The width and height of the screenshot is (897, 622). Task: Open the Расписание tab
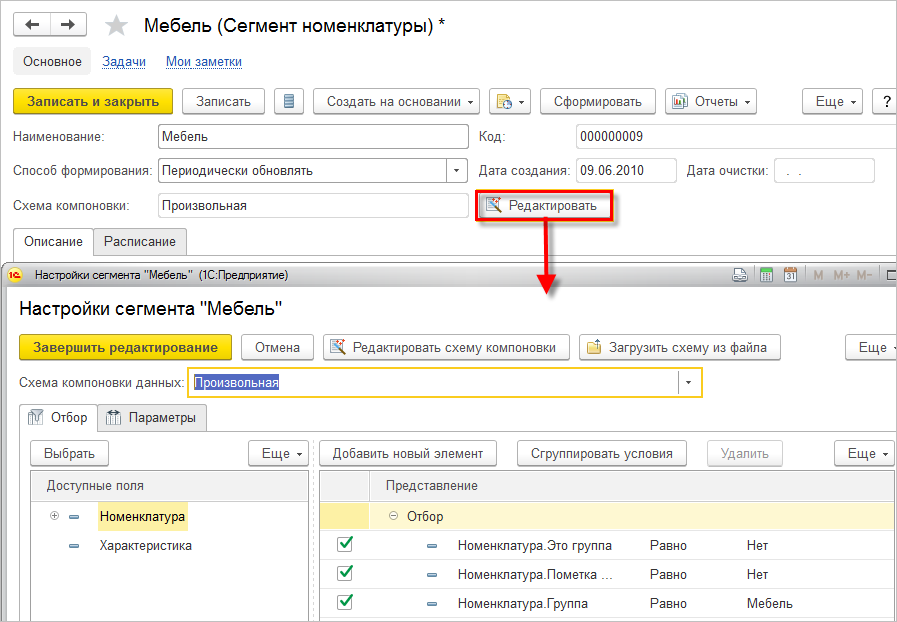(140, 241)
